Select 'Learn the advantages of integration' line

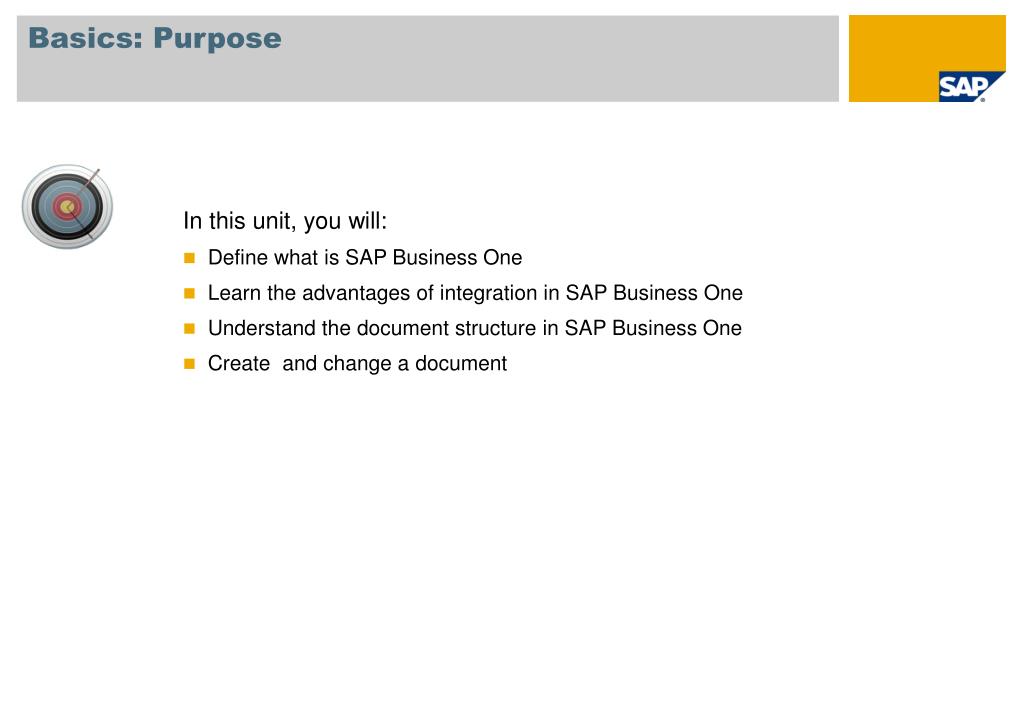(475, 293)
